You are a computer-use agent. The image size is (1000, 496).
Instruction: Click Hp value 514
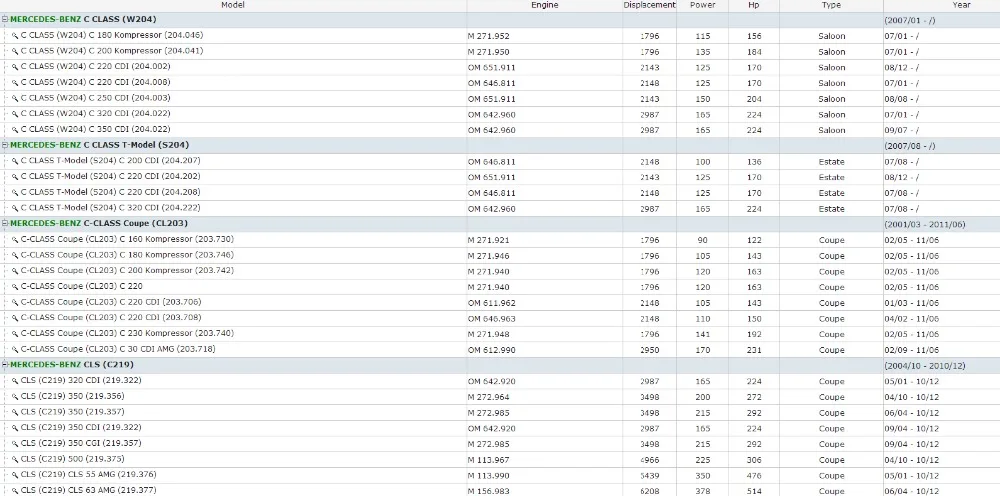coord(754,492)
